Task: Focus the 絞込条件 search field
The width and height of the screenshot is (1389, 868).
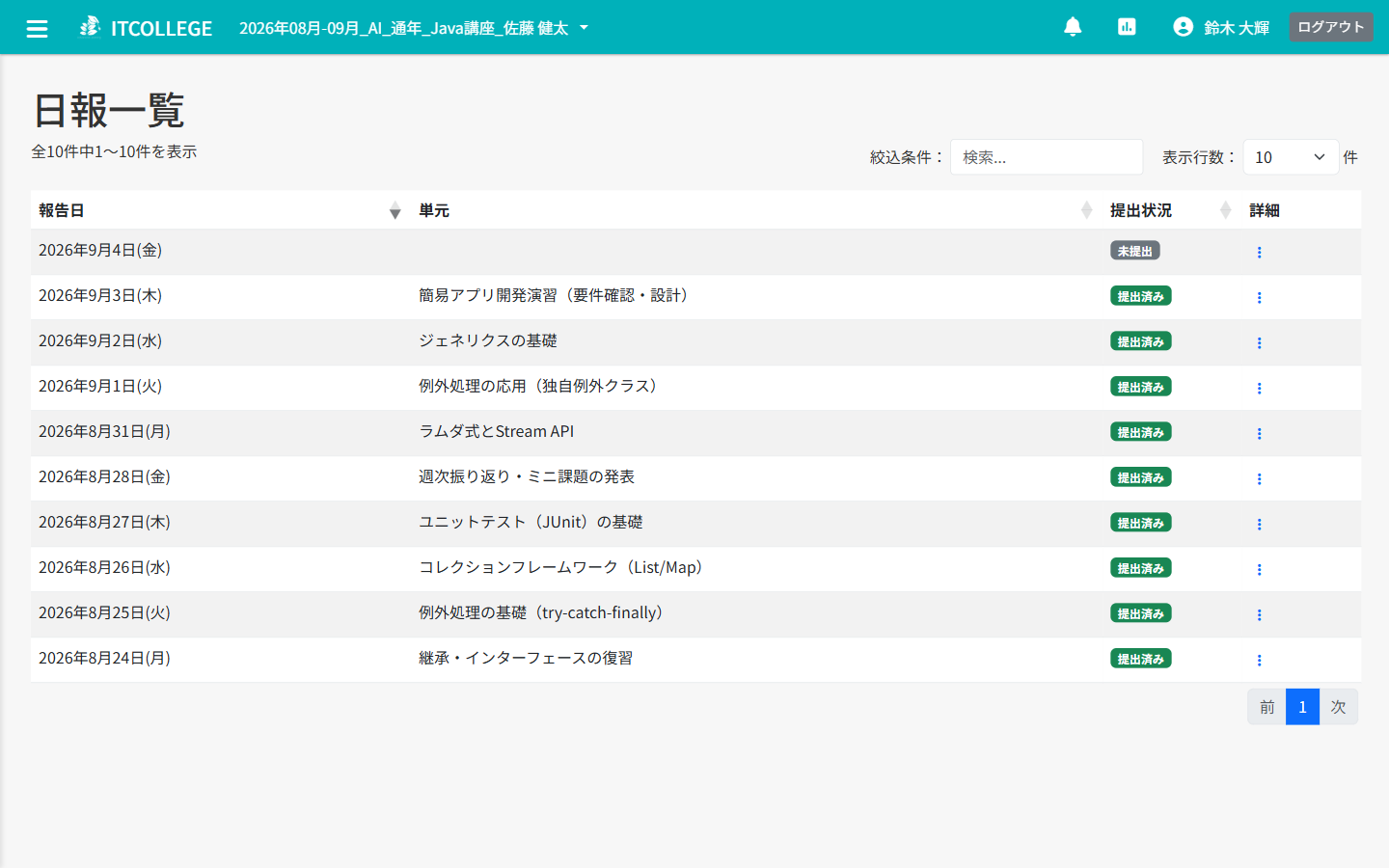Action: pyautogui.click(x=1047, y=157)
